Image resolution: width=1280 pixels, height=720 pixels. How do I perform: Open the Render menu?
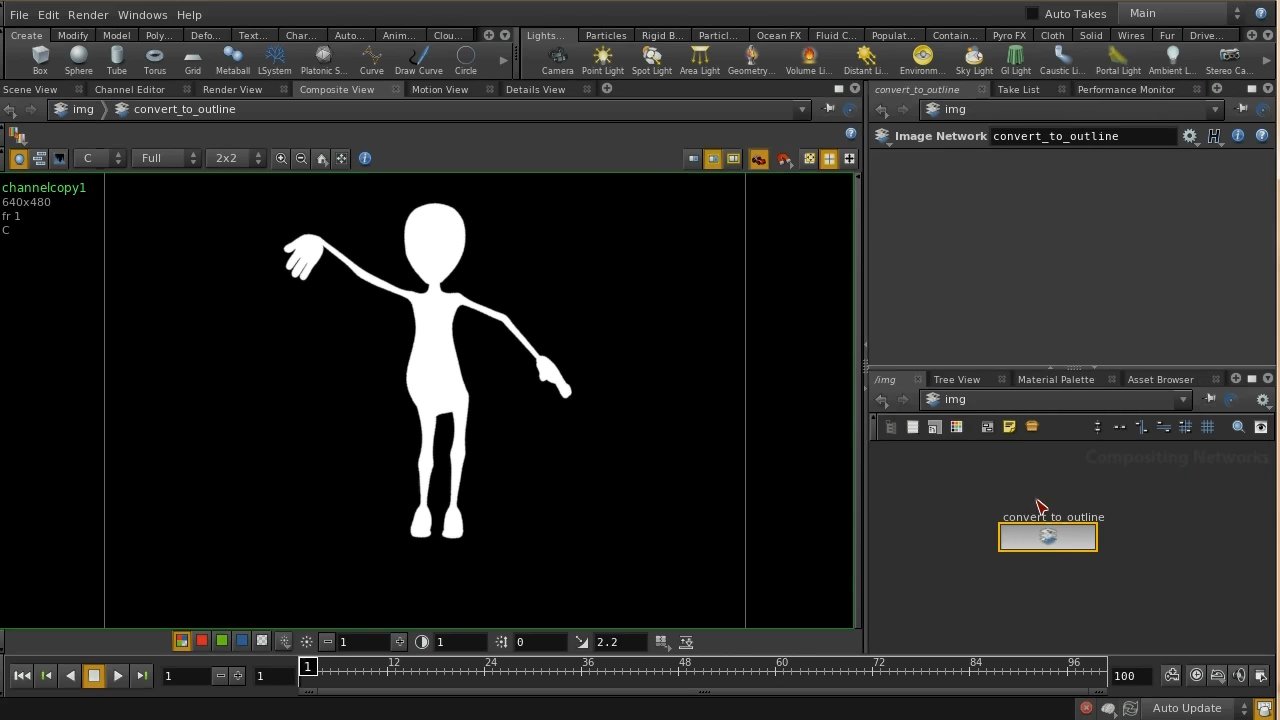tap(88, 15)
